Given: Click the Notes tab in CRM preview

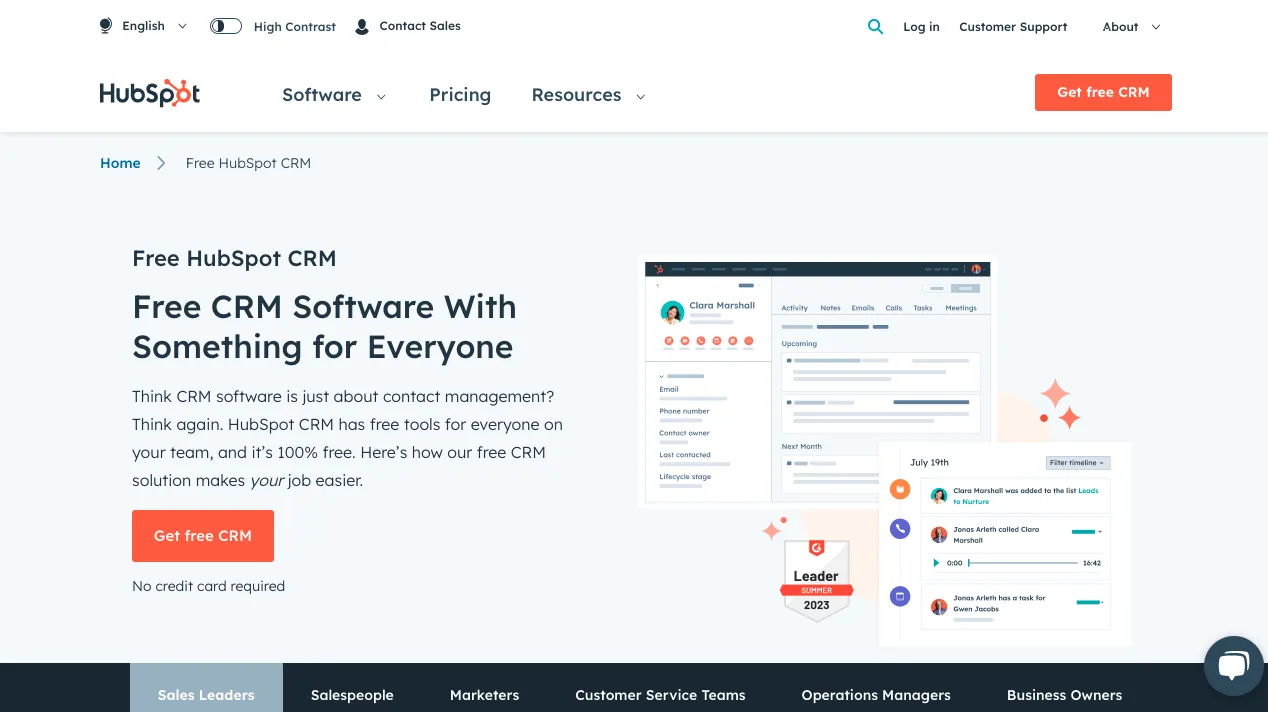Looking at the screenshot, I should point(831,308).
